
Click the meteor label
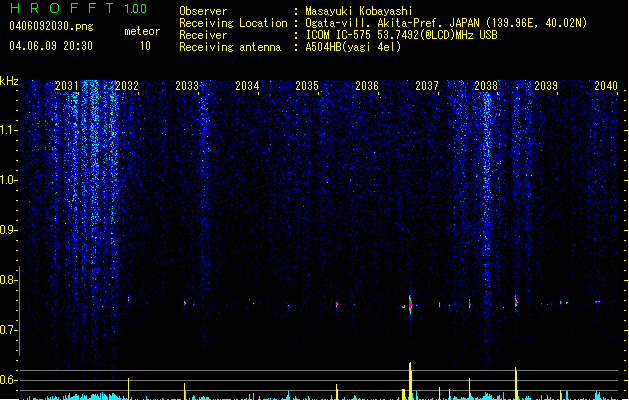click(x=142, y=31)
